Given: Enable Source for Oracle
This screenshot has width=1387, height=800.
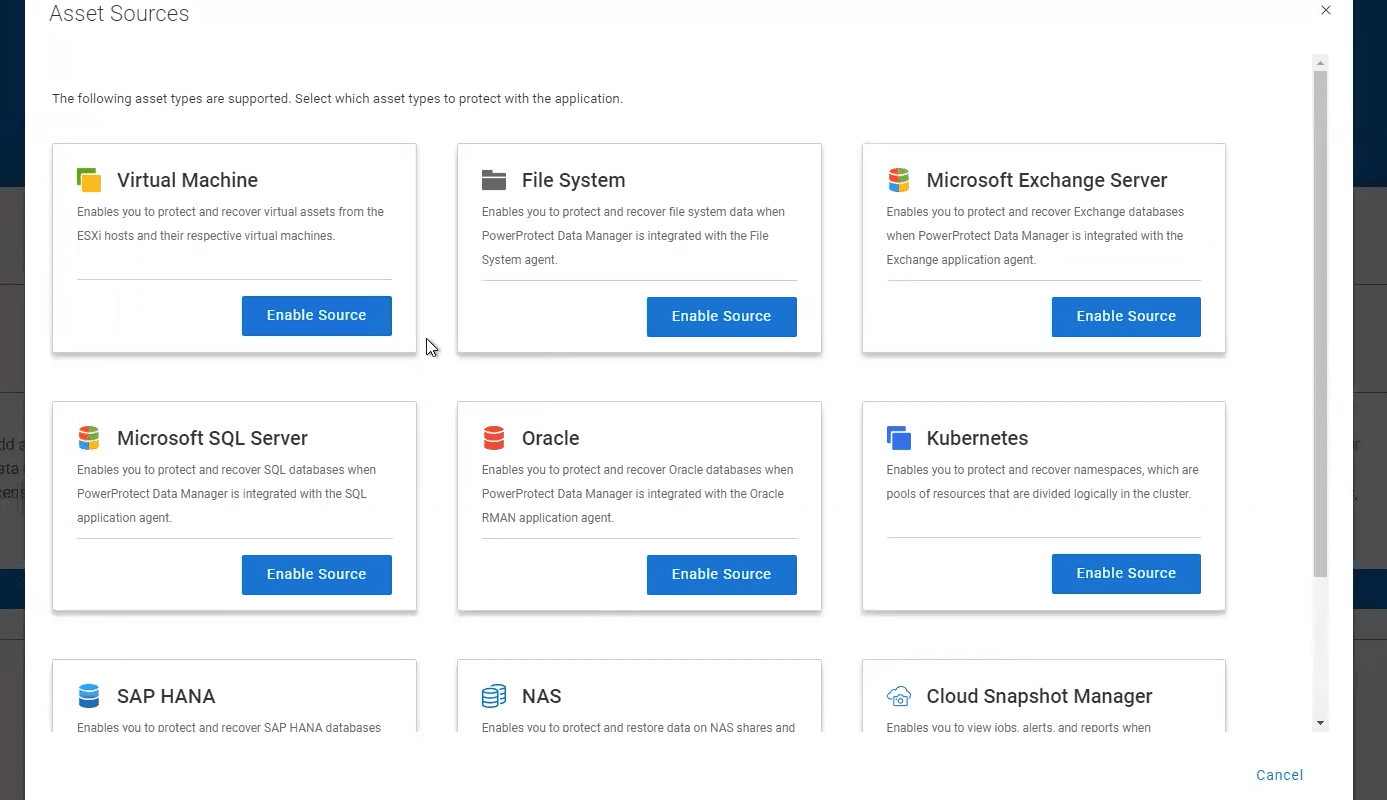Looking at the screenshot, I should [722, 574].
